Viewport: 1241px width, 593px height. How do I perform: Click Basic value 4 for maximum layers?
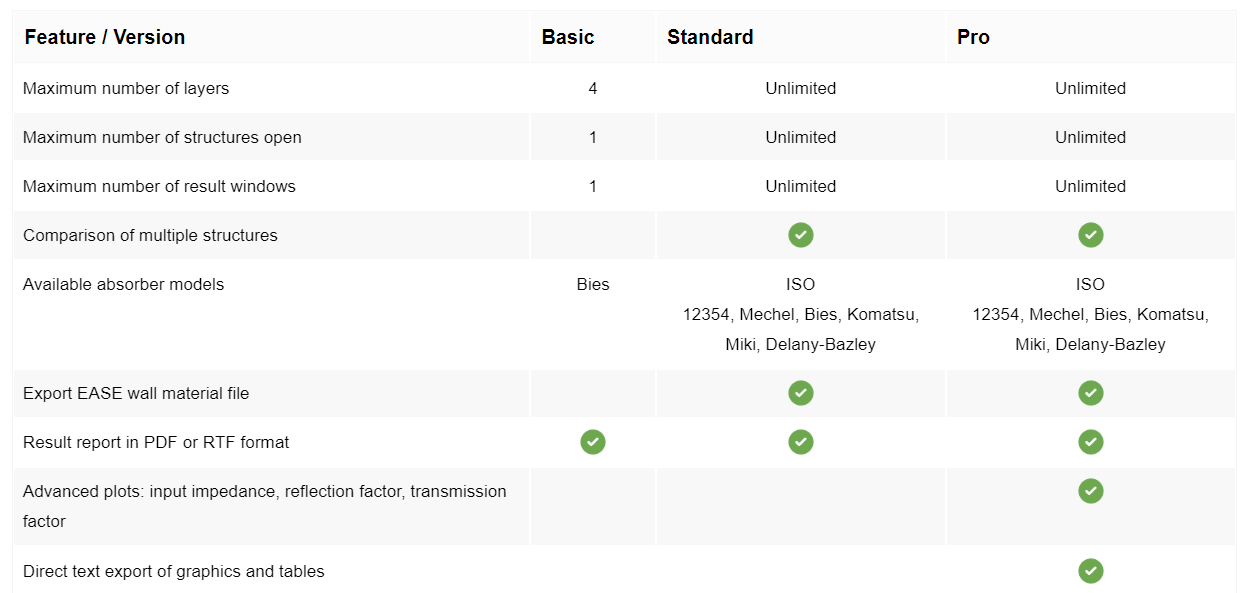click(593, 88)
